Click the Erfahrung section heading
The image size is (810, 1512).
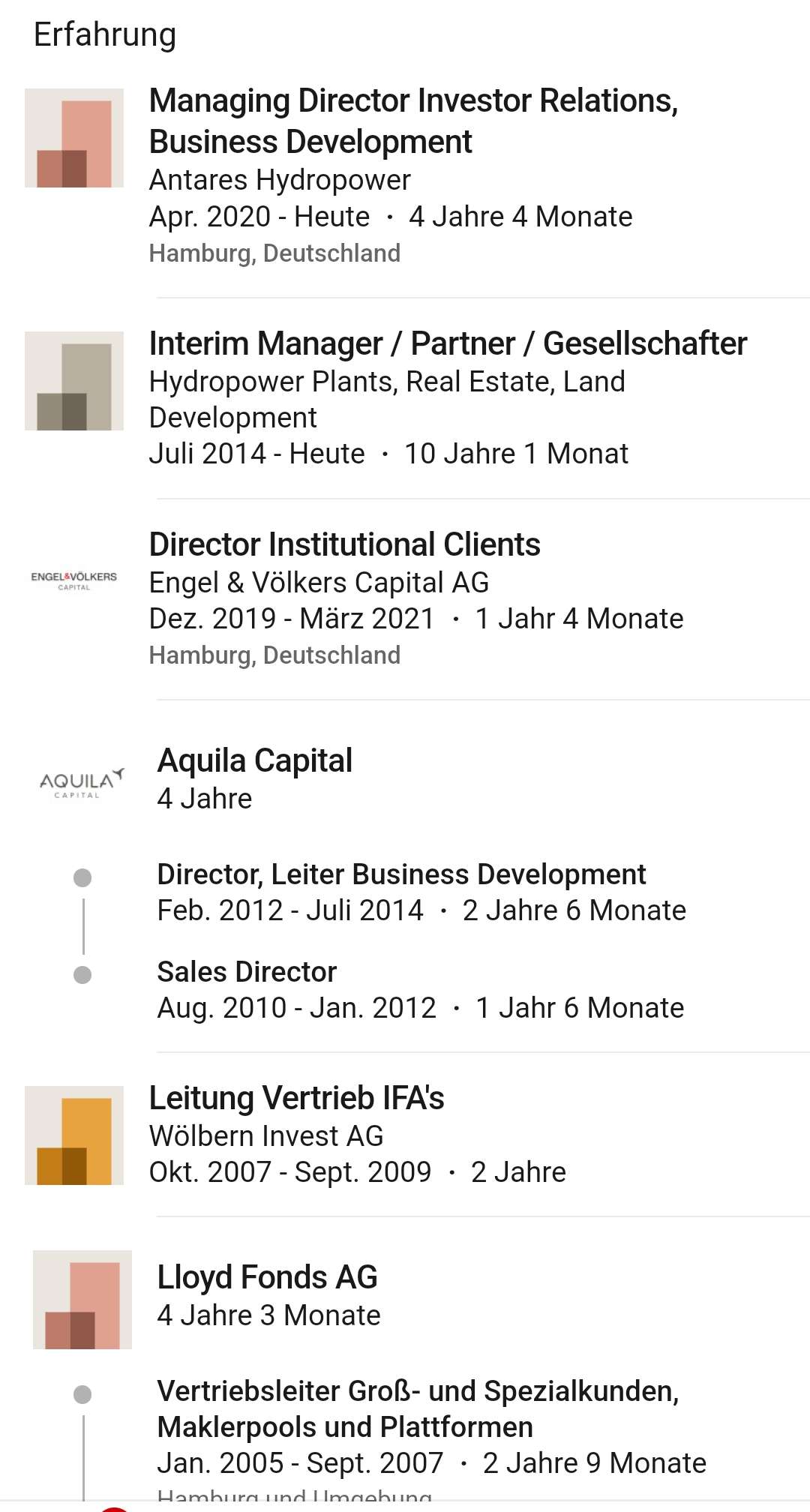[105, 34]
